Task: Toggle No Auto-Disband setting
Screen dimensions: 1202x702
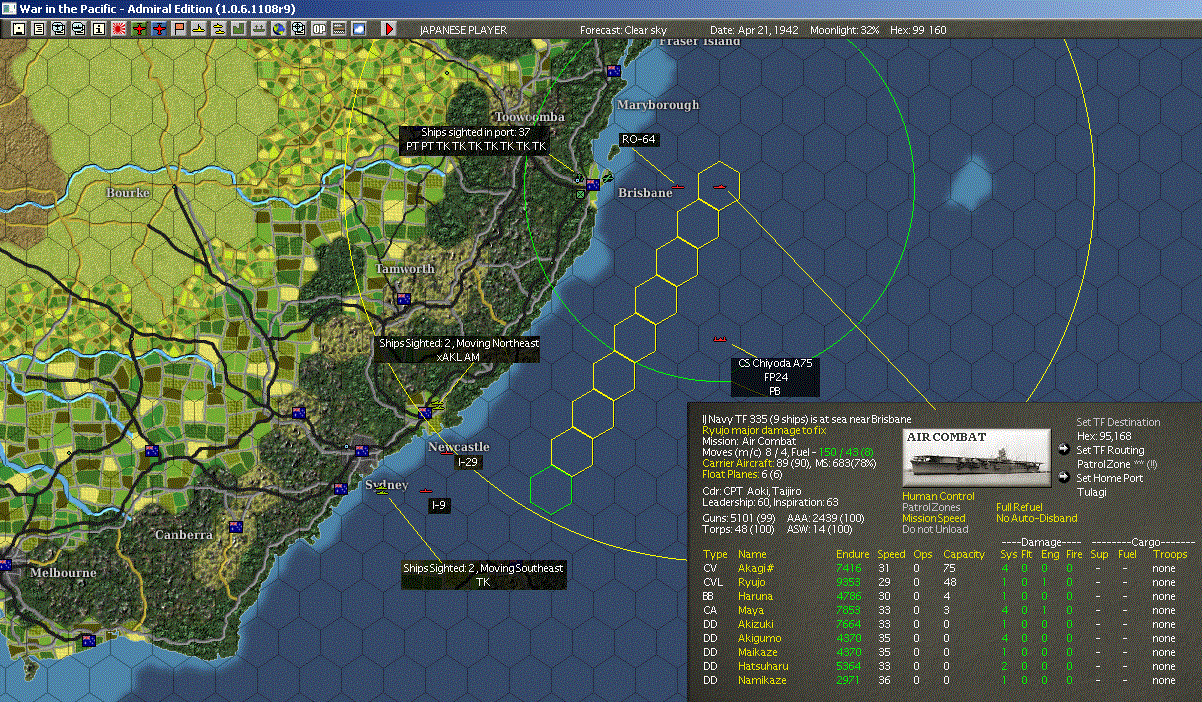Action: 1037,518
